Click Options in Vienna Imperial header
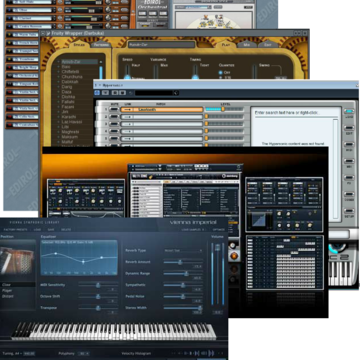360x360 pixels. coord(219,230)
